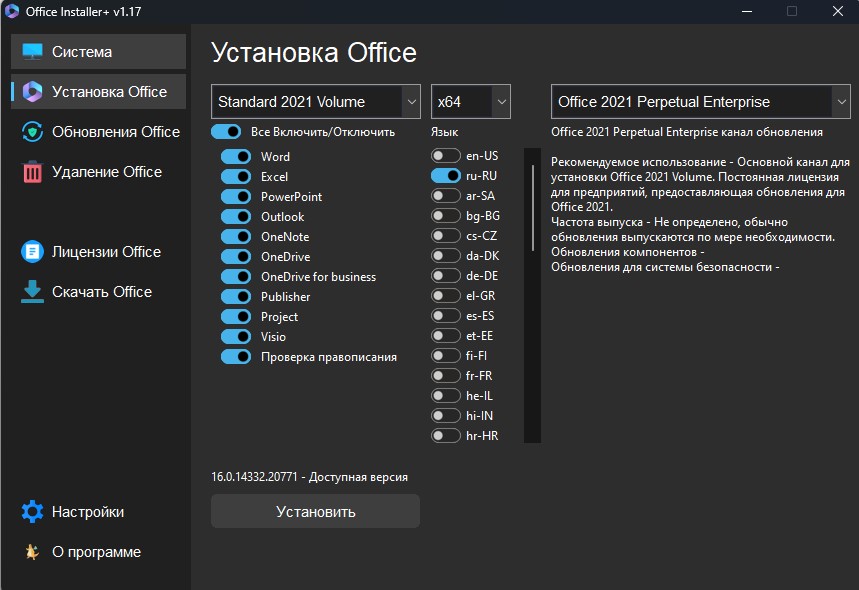This screenshot has height=590, width=859.
Task: Click the monitor icon beside Система
Action: click(32, 51)
